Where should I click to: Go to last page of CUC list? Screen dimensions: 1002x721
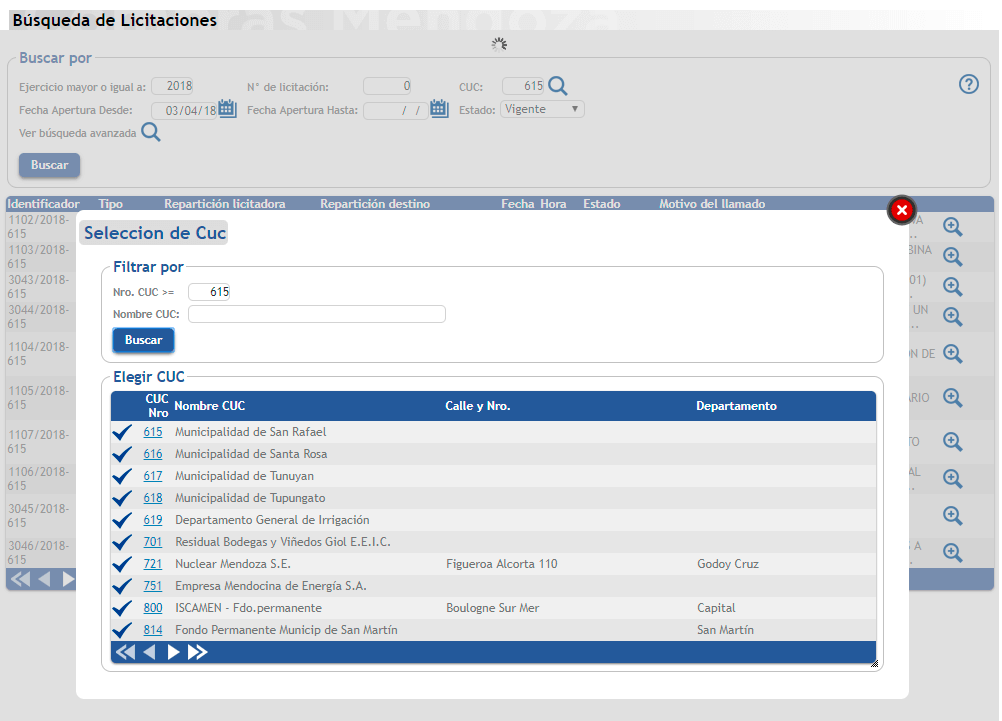tap(197, 652)
